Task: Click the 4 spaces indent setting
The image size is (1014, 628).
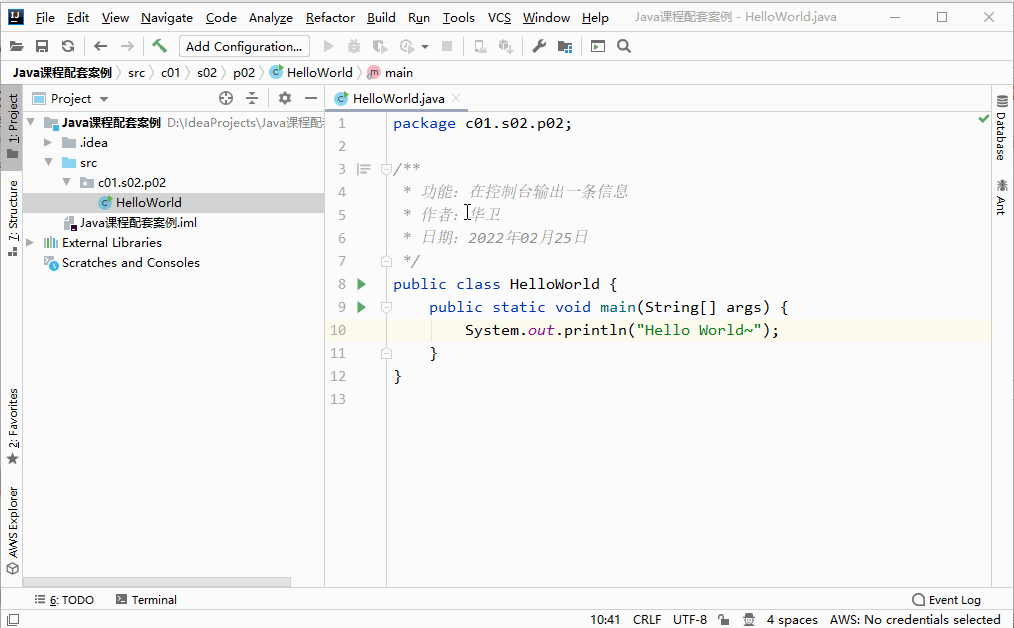Action: (792, 620)
